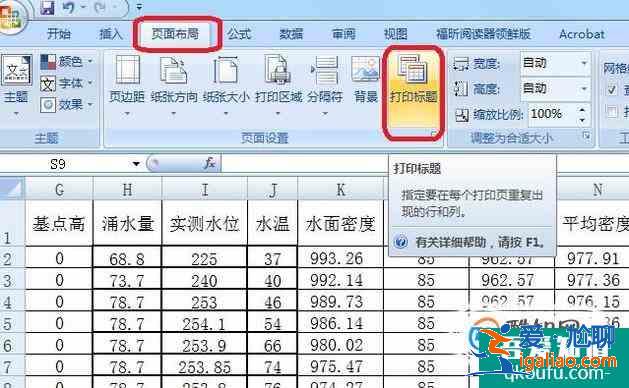Open Scale to Fit dialog launcher
The width and height of the screenshot is (629, 388).
[x=587, y=136]
